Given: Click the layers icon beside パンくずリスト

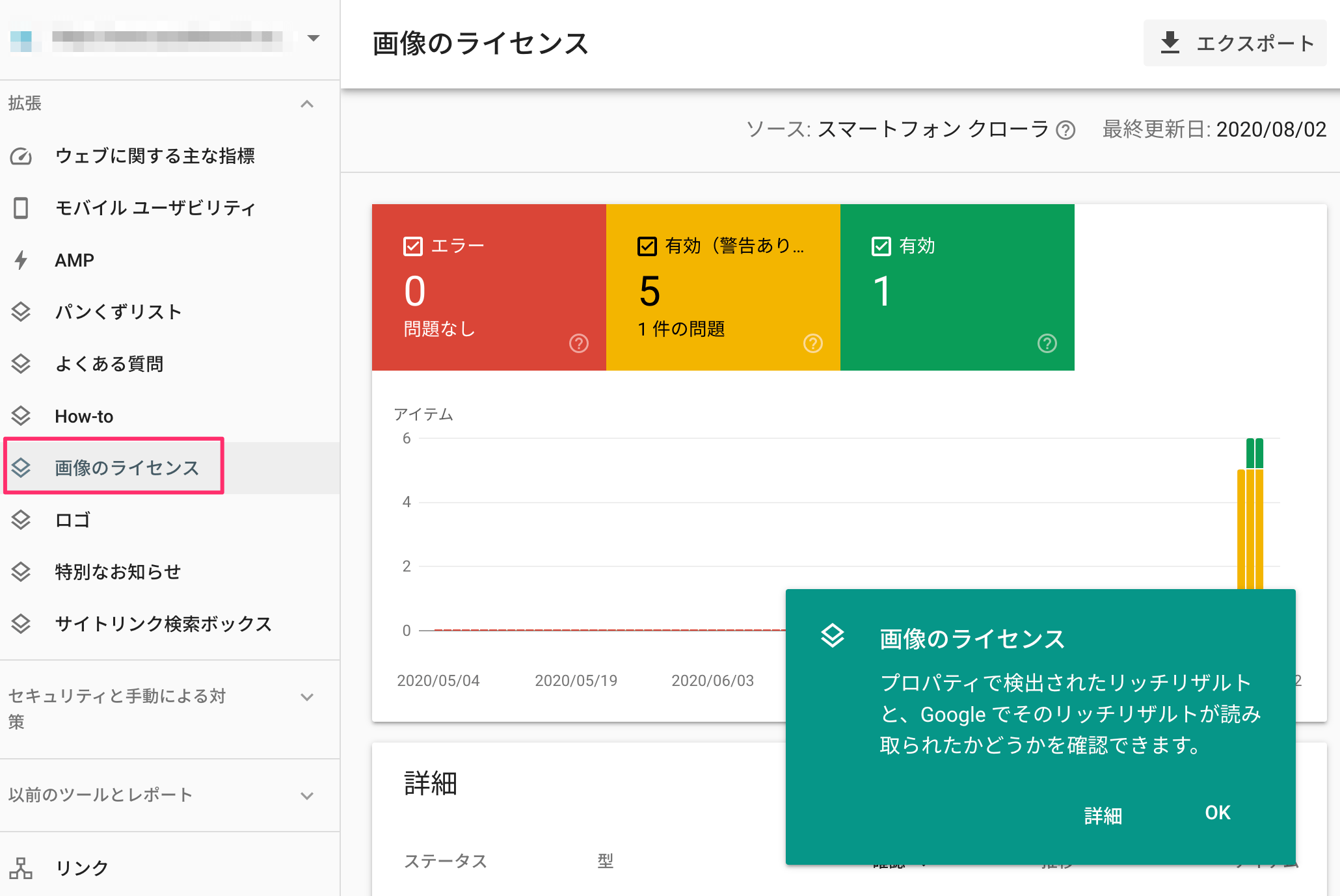Looking at the screenshot, I should [21, 312].
